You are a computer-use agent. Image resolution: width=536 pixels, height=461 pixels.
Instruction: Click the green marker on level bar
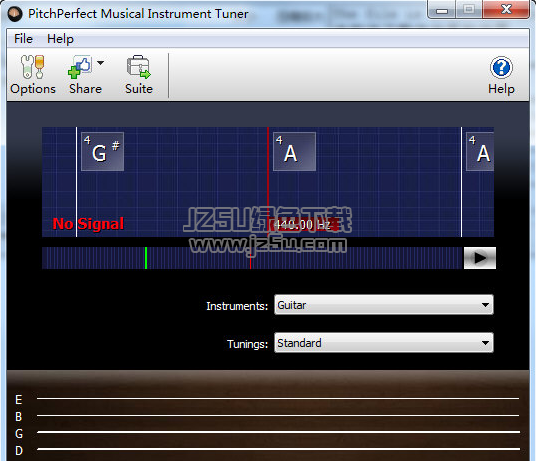click(x=146, y=258)
